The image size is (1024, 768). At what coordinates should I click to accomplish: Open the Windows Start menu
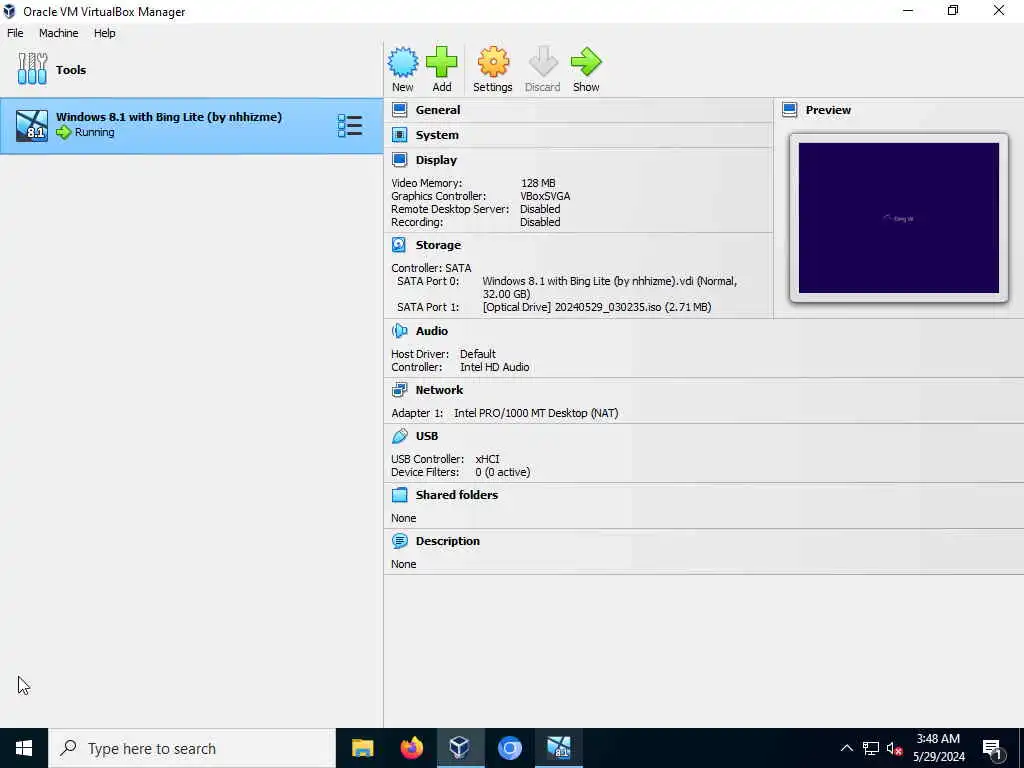point(24,748)
